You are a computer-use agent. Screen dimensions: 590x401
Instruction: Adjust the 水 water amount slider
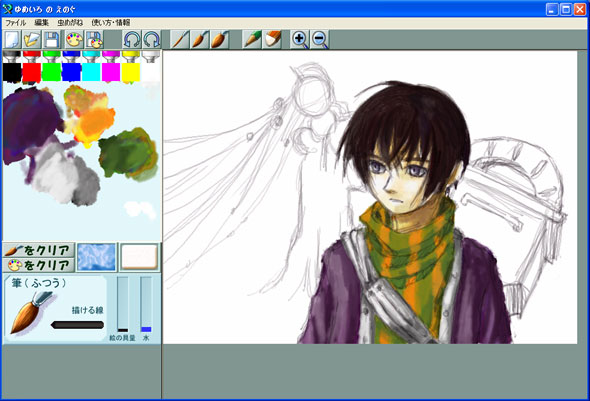pyautogui.click(x=146, y=304)
